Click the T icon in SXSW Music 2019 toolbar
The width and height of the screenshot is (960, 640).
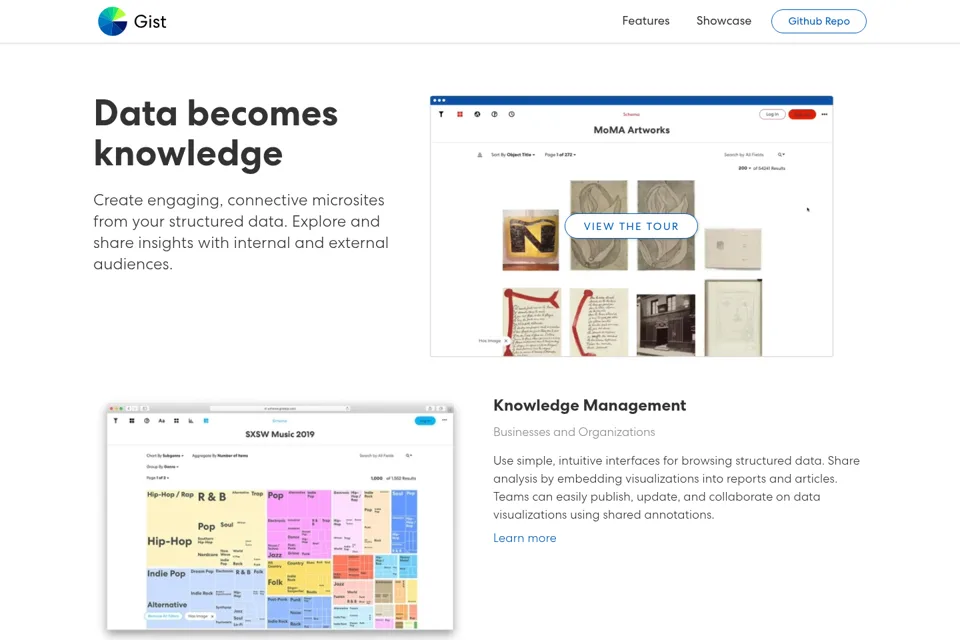(116, 421)
